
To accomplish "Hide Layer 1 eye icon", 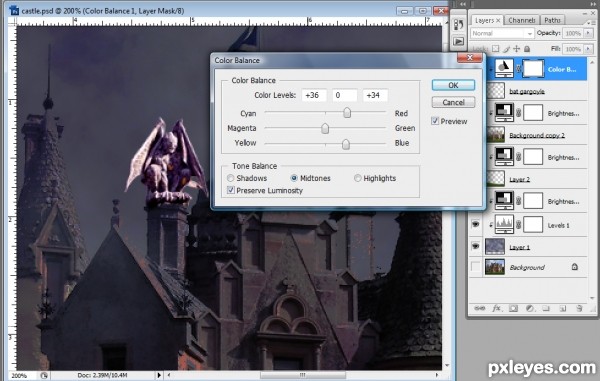I will tap(476, 246).
